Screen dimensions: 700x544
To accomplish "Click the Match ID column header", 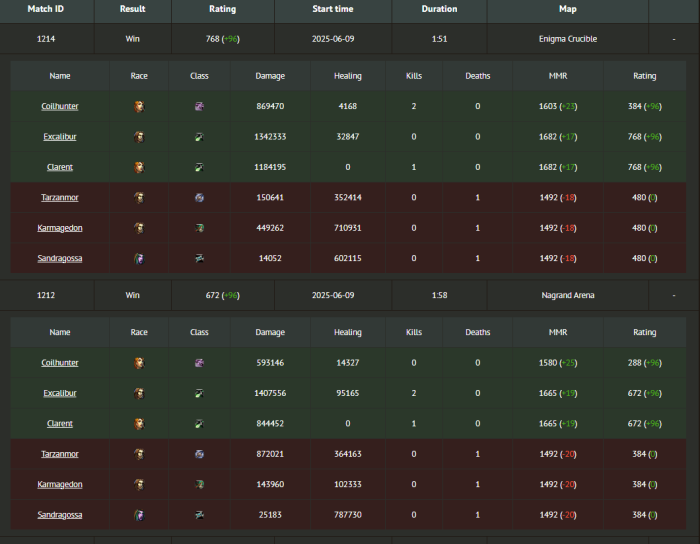I will [x=46, y=9].
